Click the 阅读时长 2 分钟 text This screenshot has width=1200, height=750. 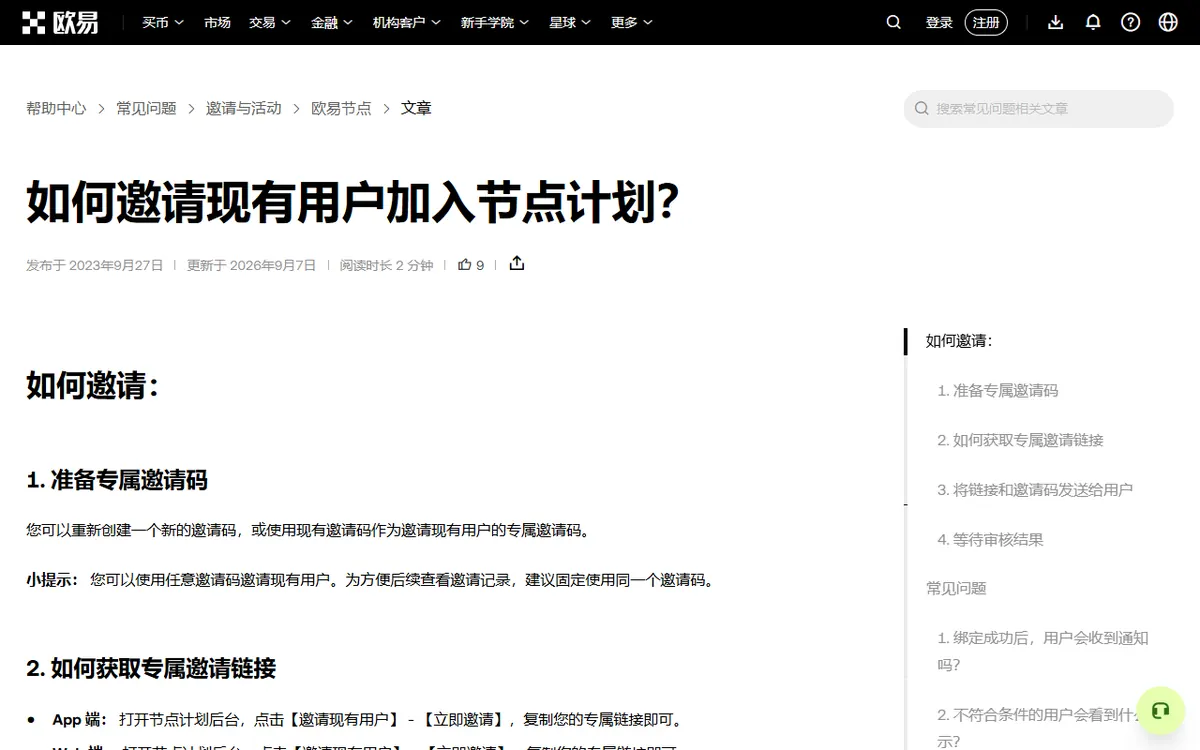tap(386, 265)
